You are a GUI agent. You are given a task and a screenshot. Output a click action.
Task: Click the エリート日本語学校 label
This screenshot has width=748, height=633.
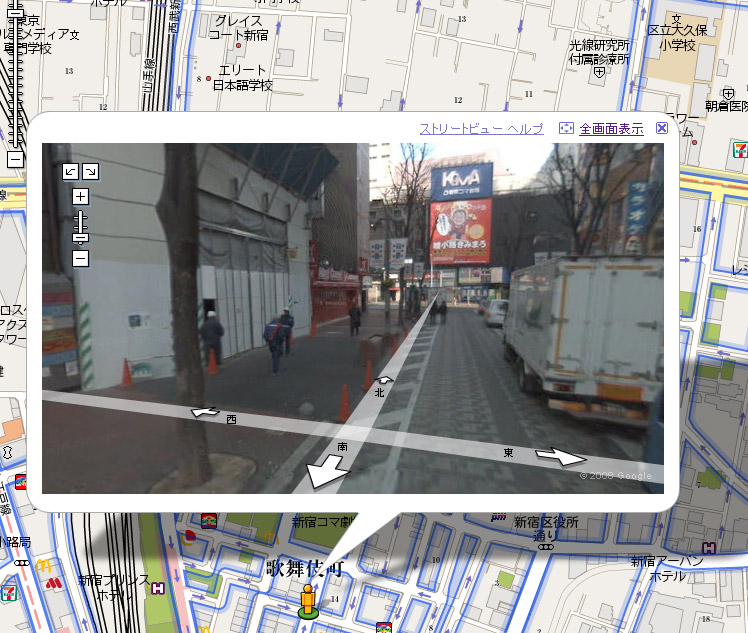[x=242, y=78]
